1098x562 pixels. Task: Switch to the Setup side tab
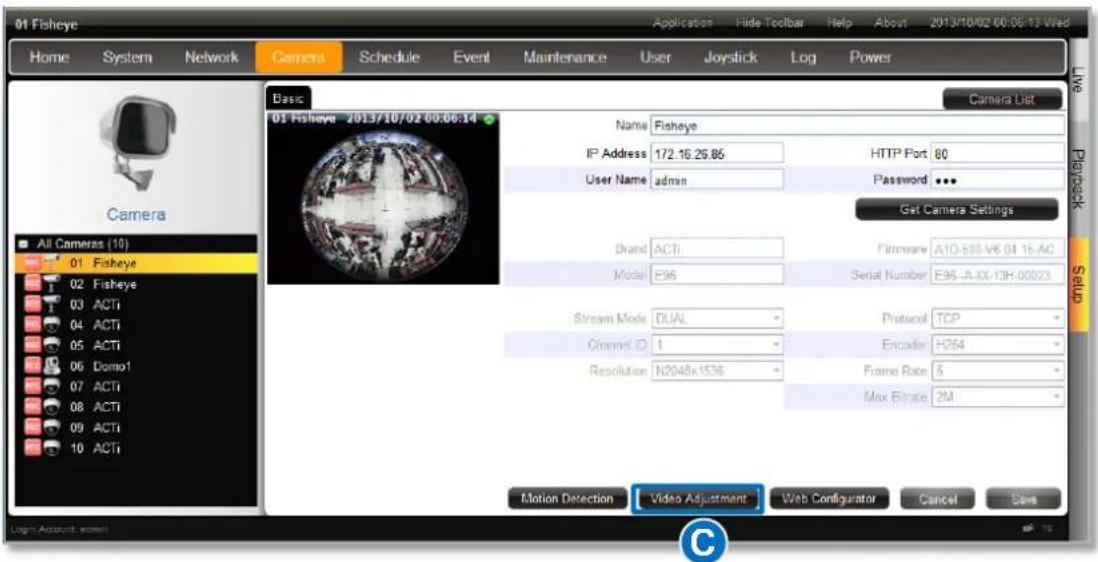pos(1078,284)
